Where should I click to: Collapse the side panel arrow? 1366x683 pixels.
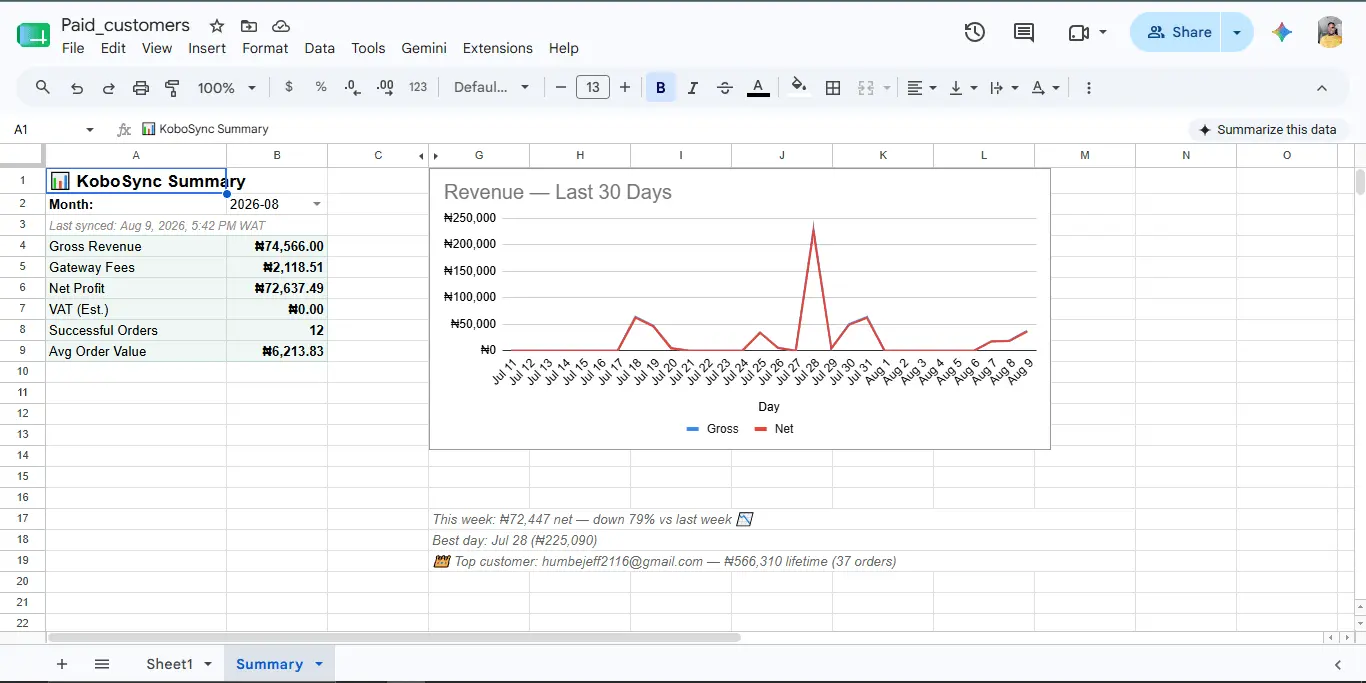[1338, 664]
